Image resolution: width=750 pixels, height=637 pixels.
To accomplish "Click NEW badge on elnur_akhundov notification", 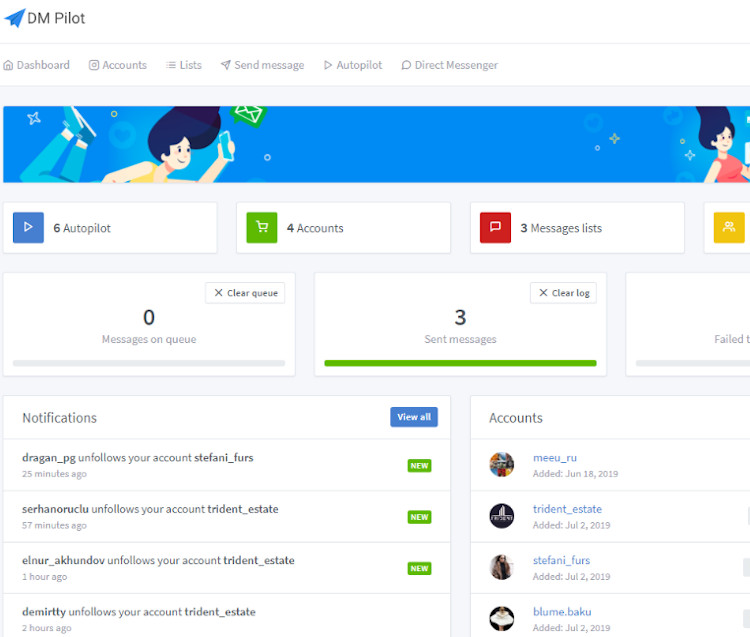I will click(x=419, y=568).
